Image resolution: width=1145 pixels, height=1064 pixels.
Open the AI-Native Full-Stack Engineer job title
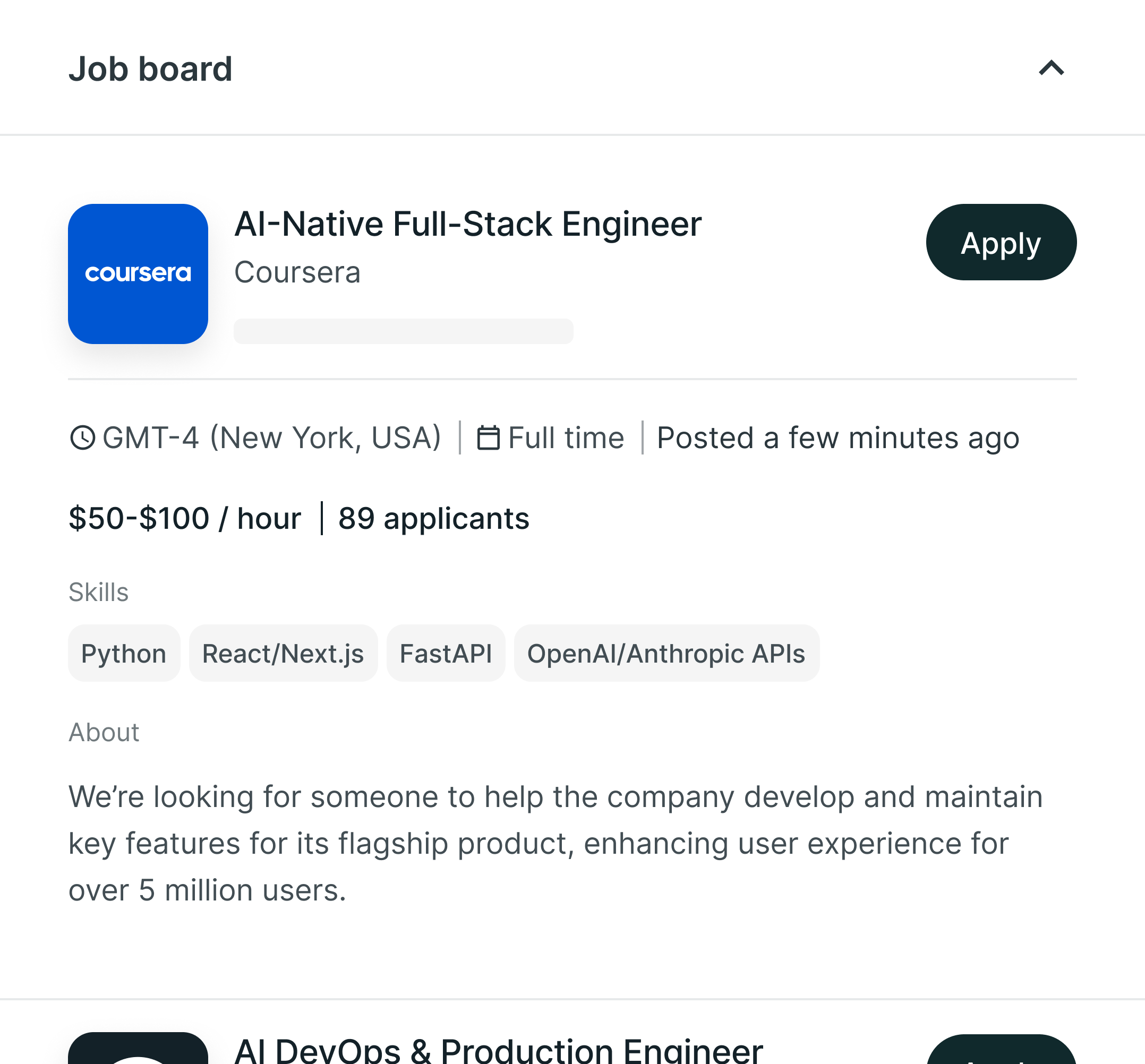[x=468, y=224]
